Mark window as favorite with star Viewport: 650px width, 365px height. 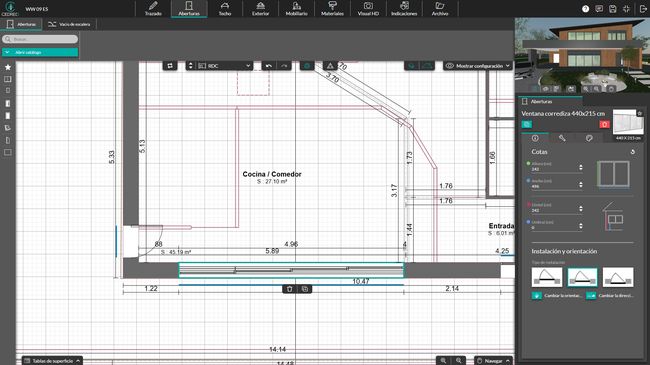640,113
